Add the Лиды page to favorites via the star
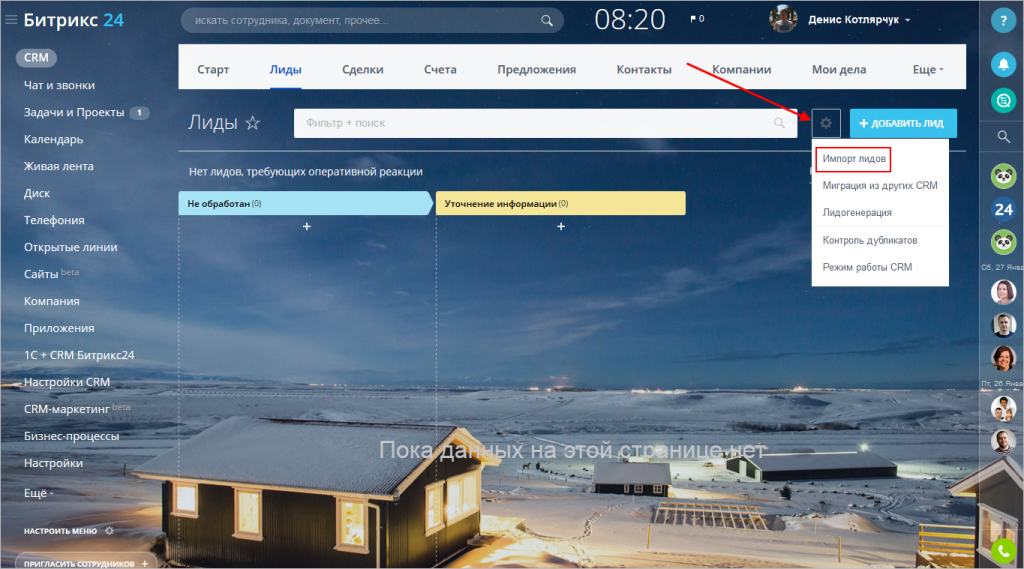This screenshot has width=1024, height=569. coord(253,123)
